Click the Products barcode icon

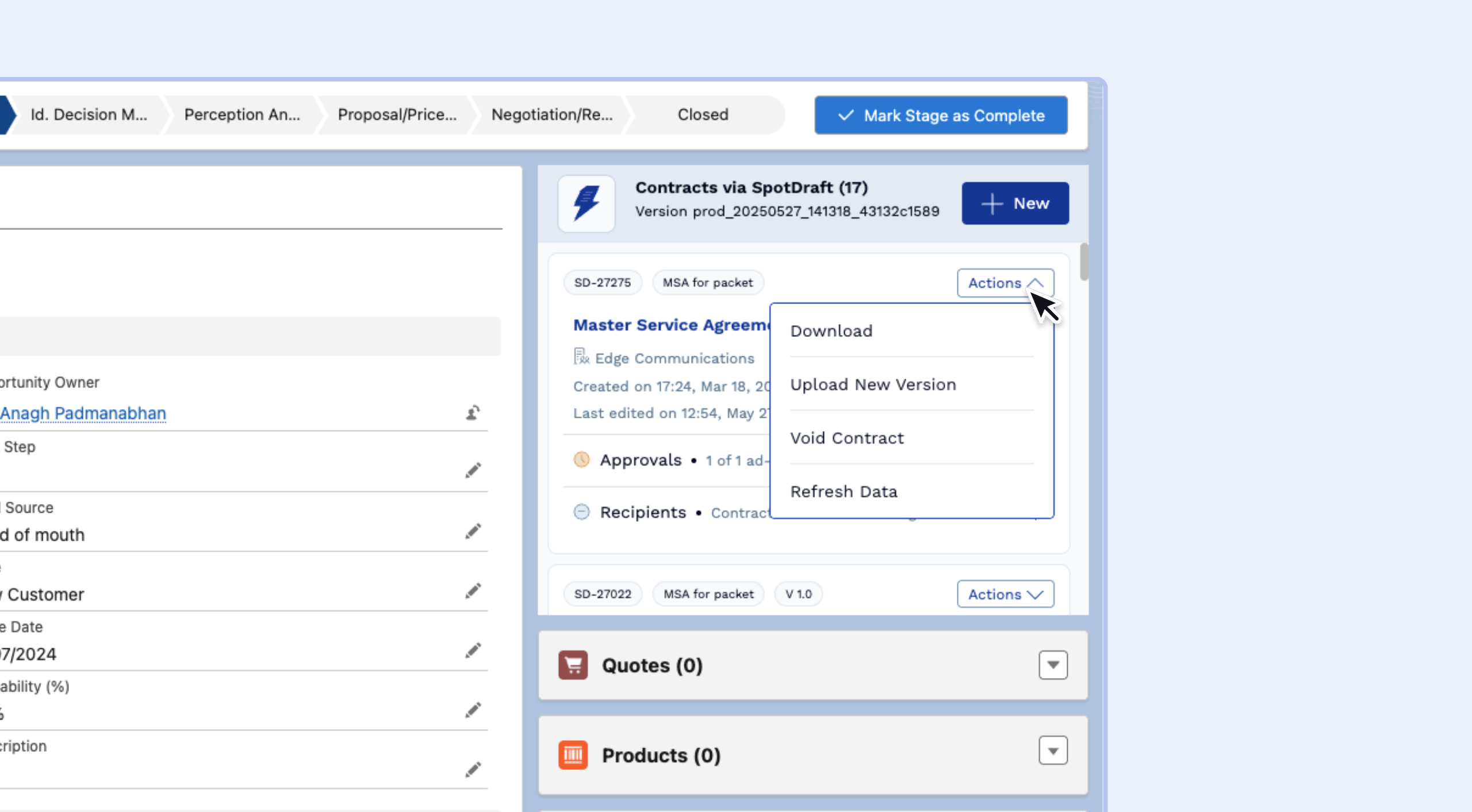(573, 755)
